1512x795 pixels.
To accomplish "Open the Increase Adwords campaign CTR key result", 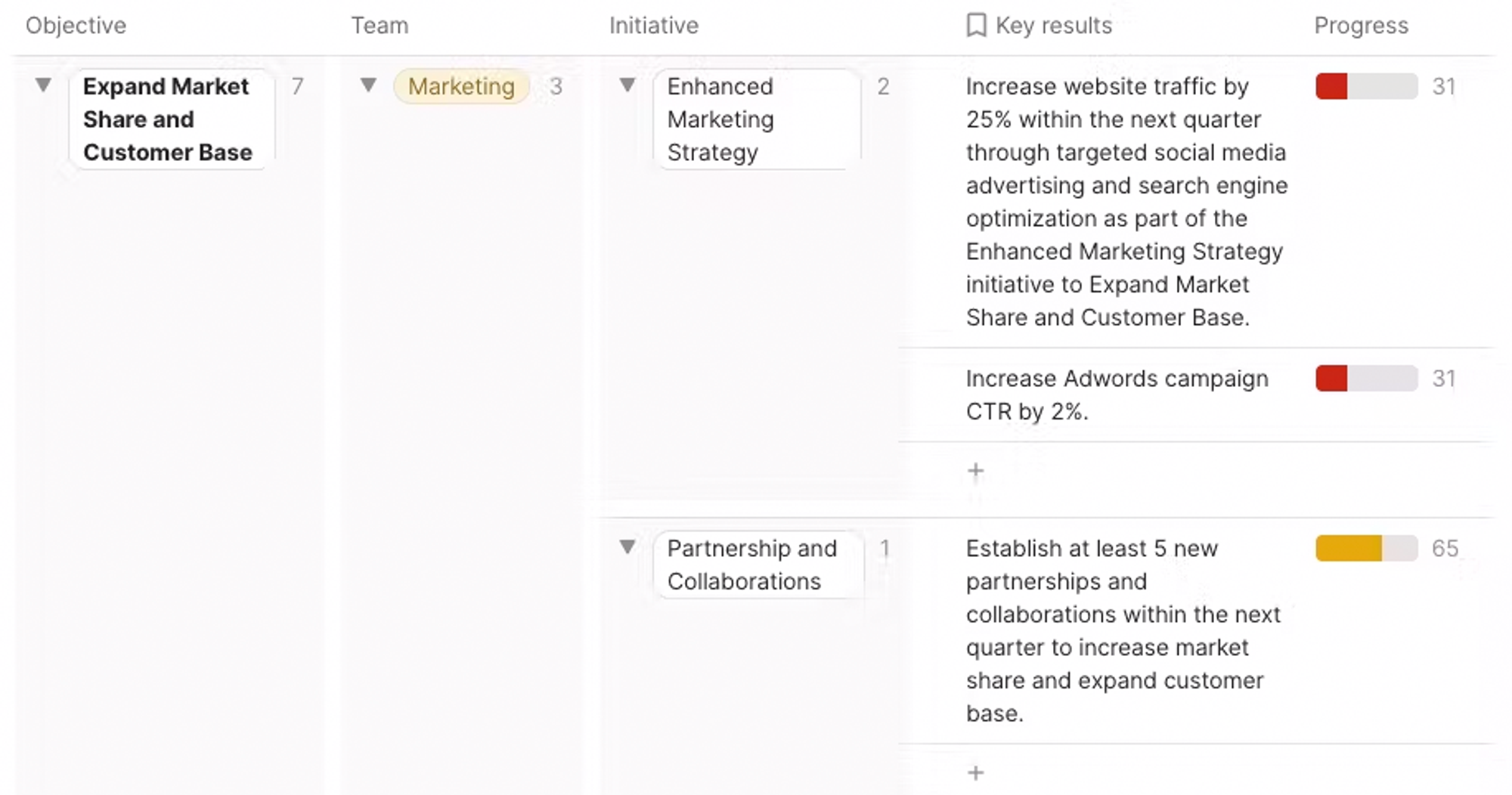I will [1117, 394].
